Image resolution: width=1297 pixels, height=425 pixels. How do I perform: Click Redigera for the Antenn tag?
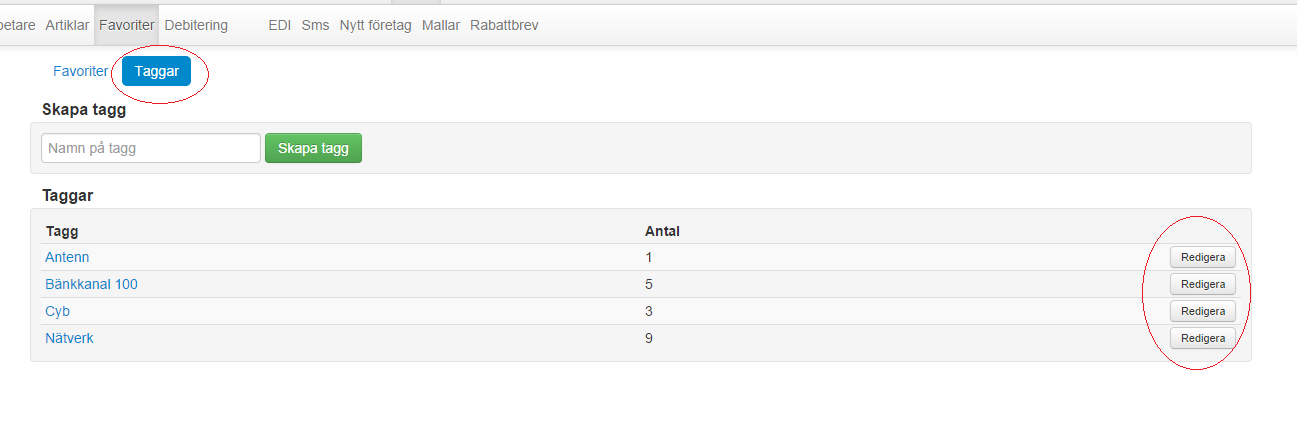[1202, 257]
